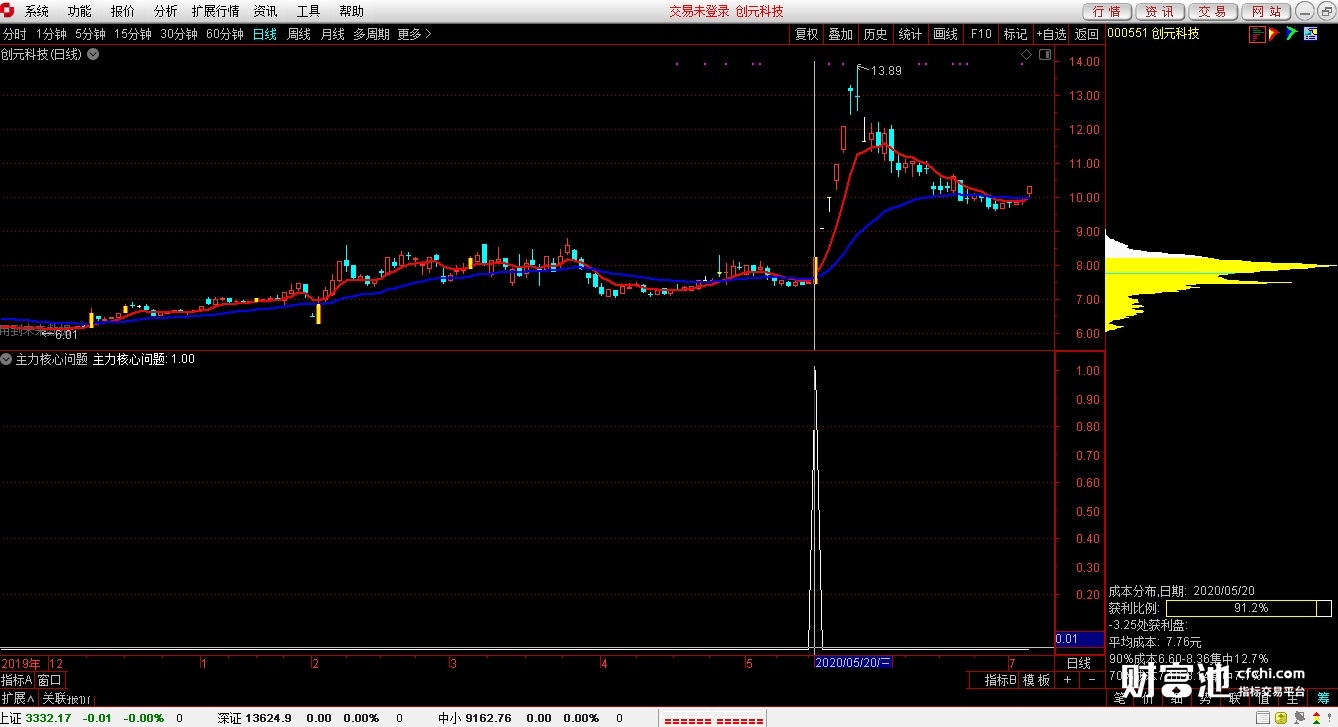Open the 扩展行情 menu
This screenshot has height=727, width=1338.
coord(216,11)
